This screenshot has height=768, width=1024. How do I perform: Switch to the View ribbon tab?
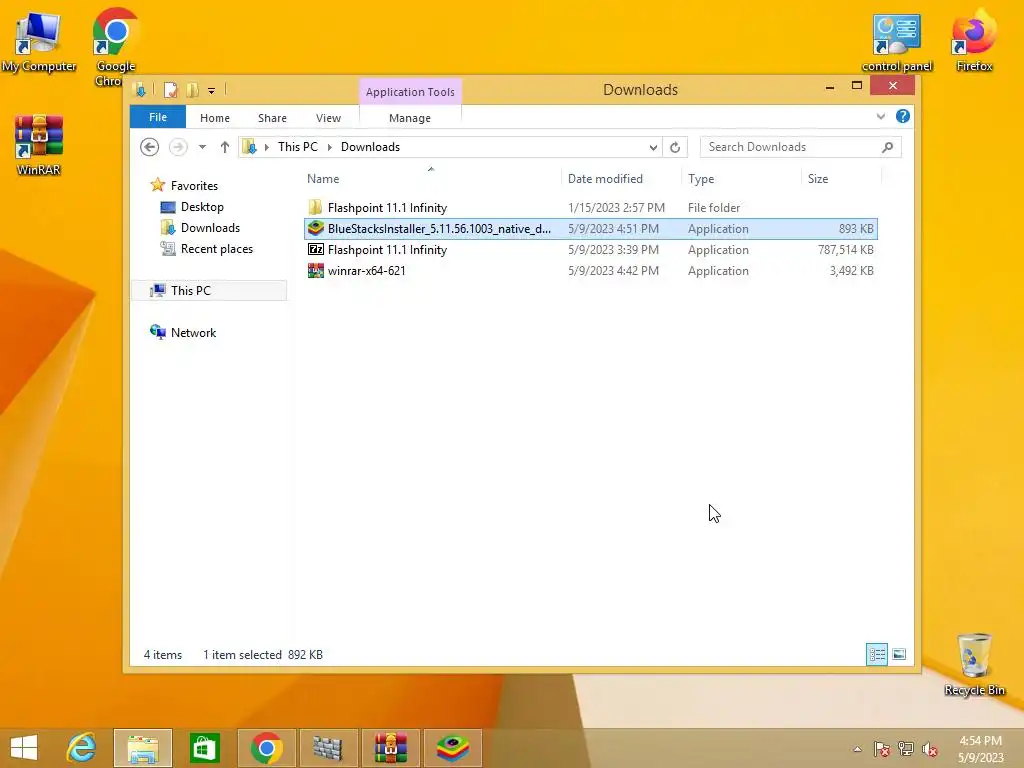click(328, 118)
